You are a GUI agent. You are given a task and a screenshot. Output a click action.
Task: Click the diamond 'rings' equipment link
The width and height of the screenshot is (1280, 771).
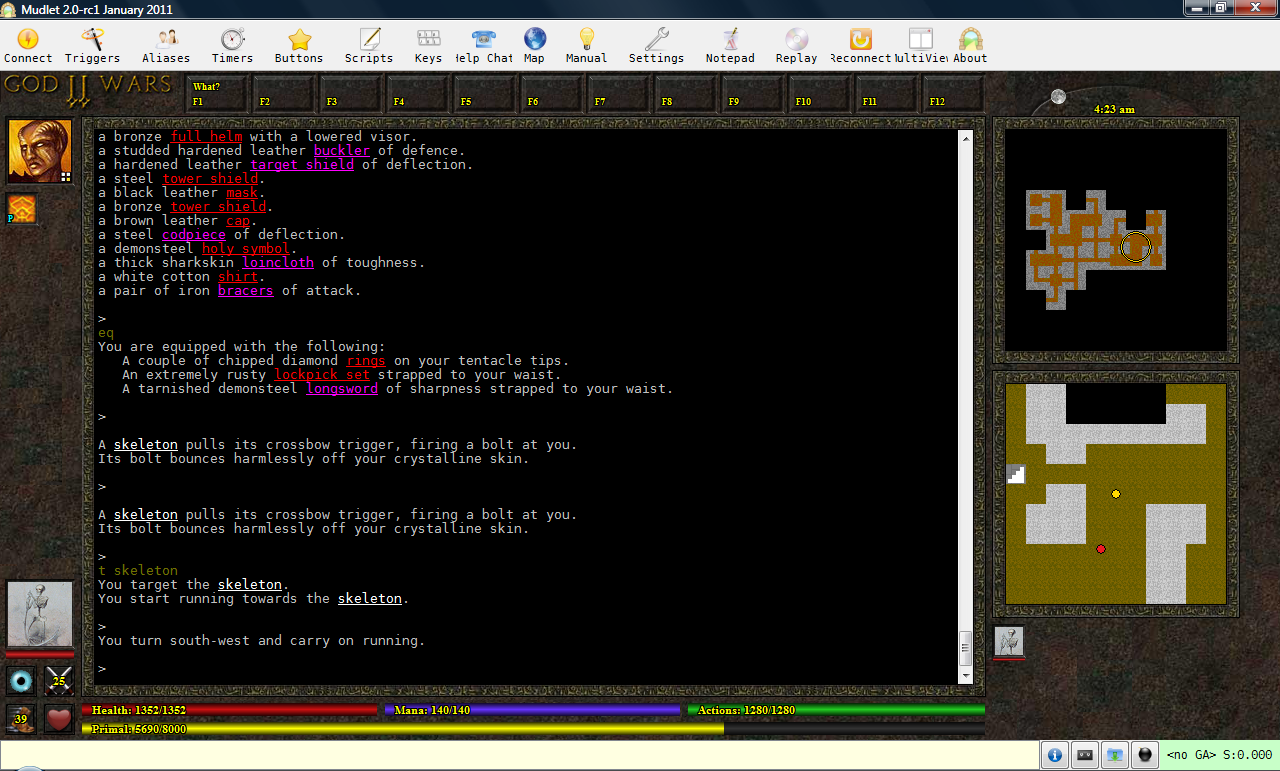(366, 361)
